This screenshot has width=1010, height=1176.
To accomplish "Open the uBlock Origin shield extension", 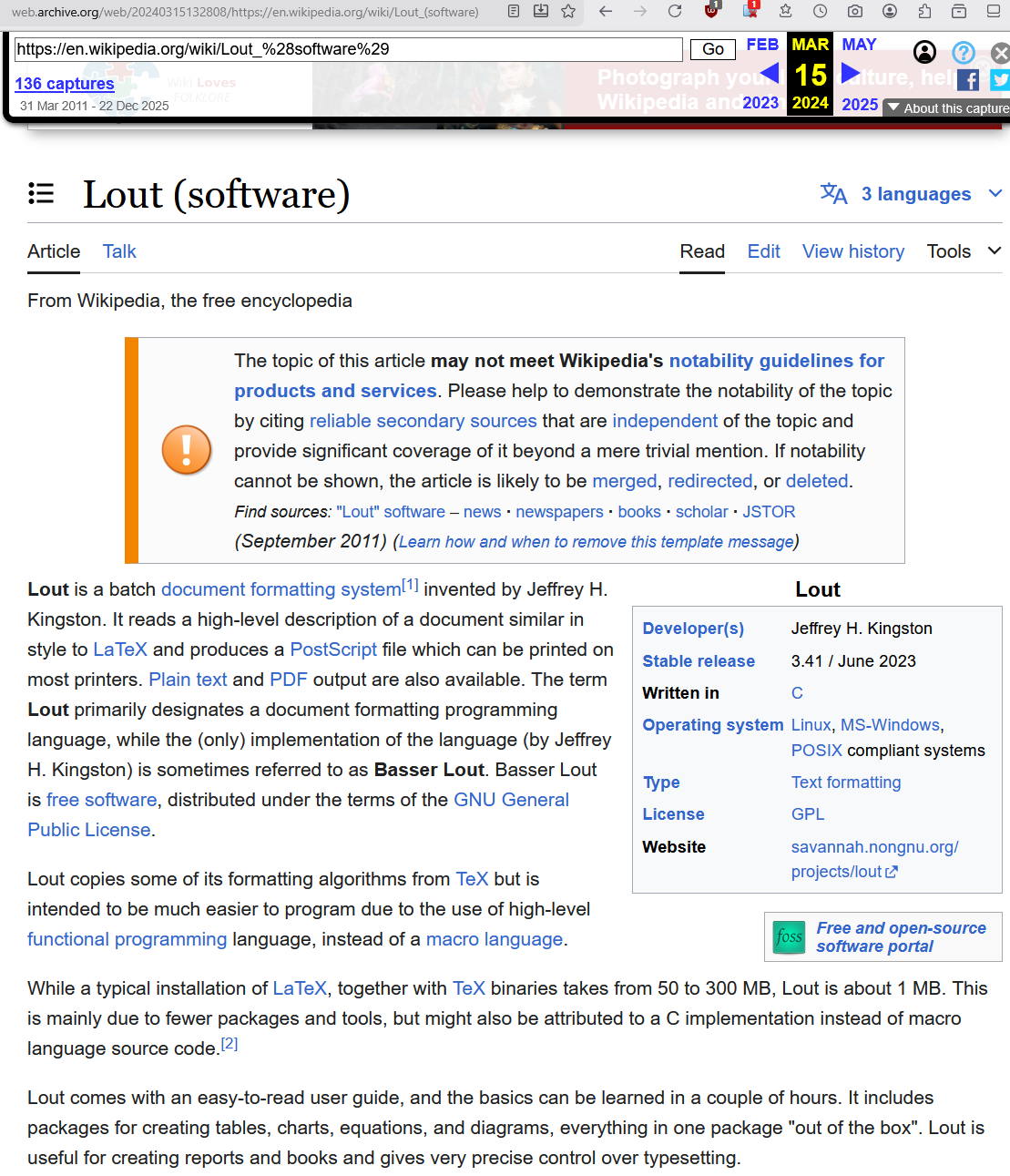I will 712,11.
